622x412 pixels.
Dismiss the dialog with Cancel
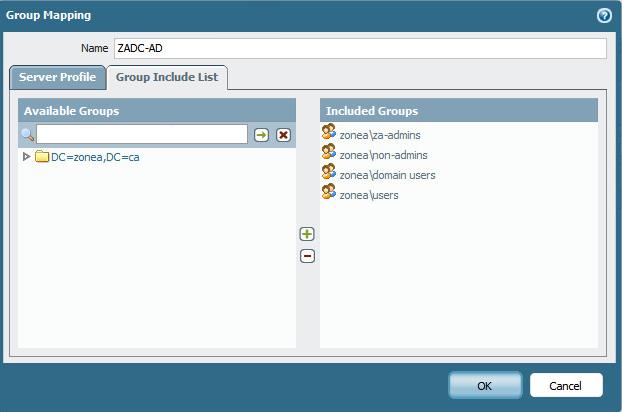point(566,385)
